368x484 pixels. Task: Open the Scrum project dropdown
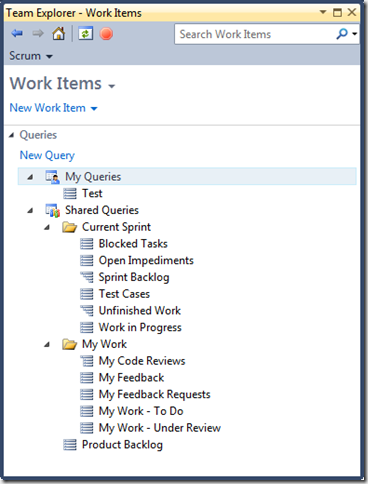tap(31, 56)
